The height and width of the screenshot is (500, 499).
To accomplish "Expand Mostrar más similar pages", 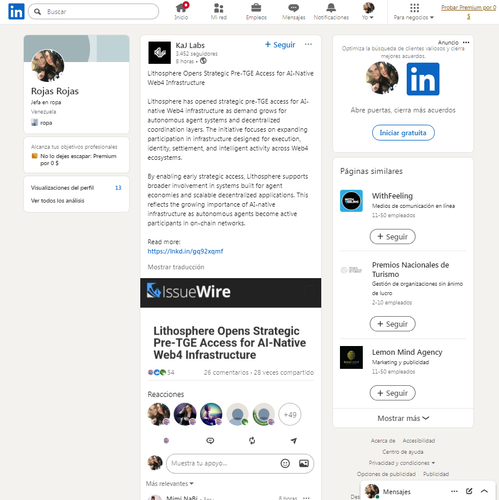I will coord(403,418).
